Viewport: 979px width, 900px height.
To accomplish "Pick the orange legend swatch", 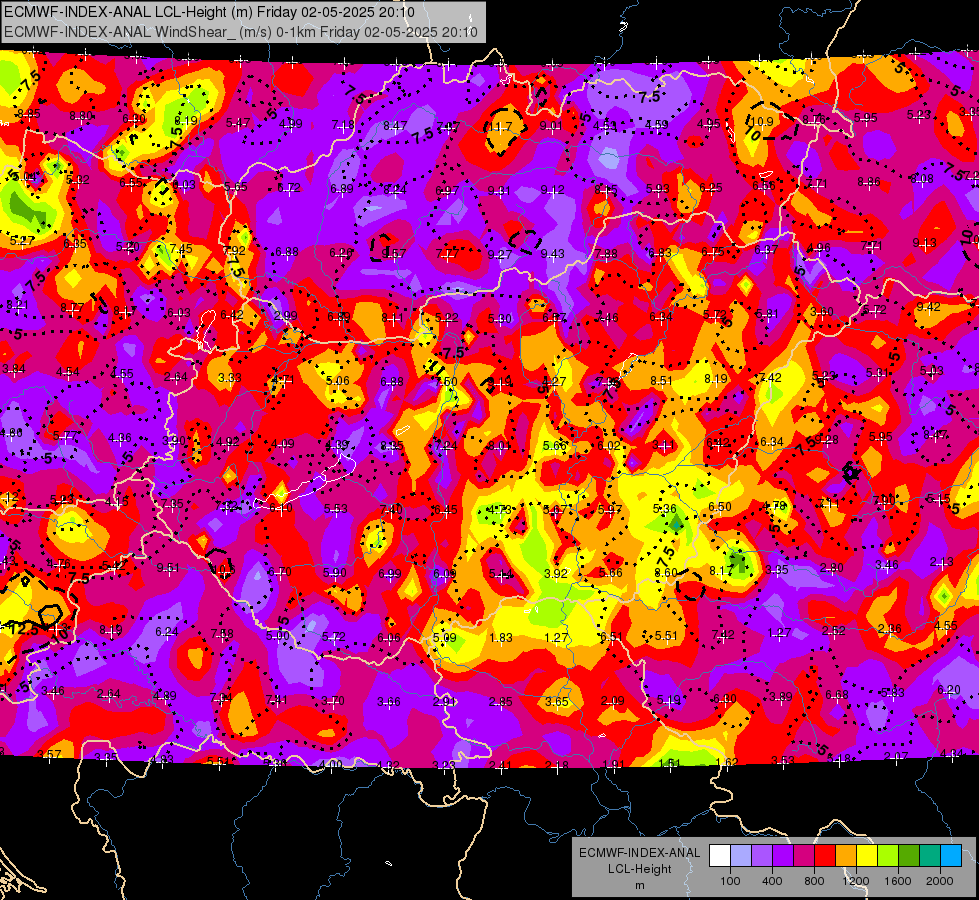I will (846, 856).
